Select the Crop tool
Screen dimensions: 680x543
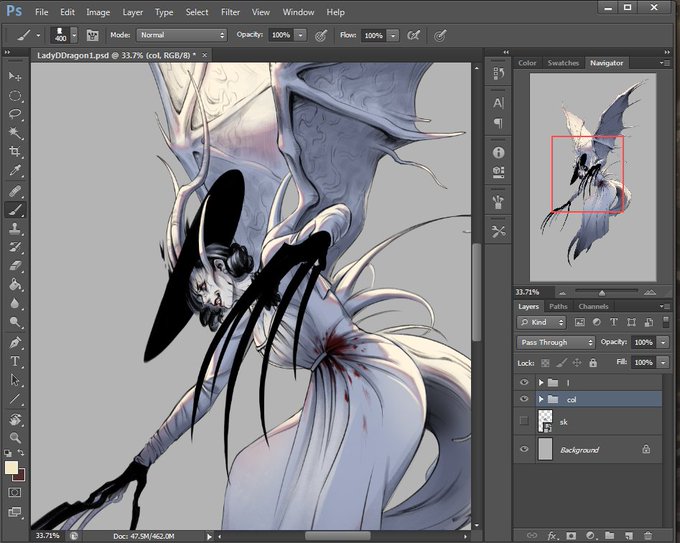point(15,151)
